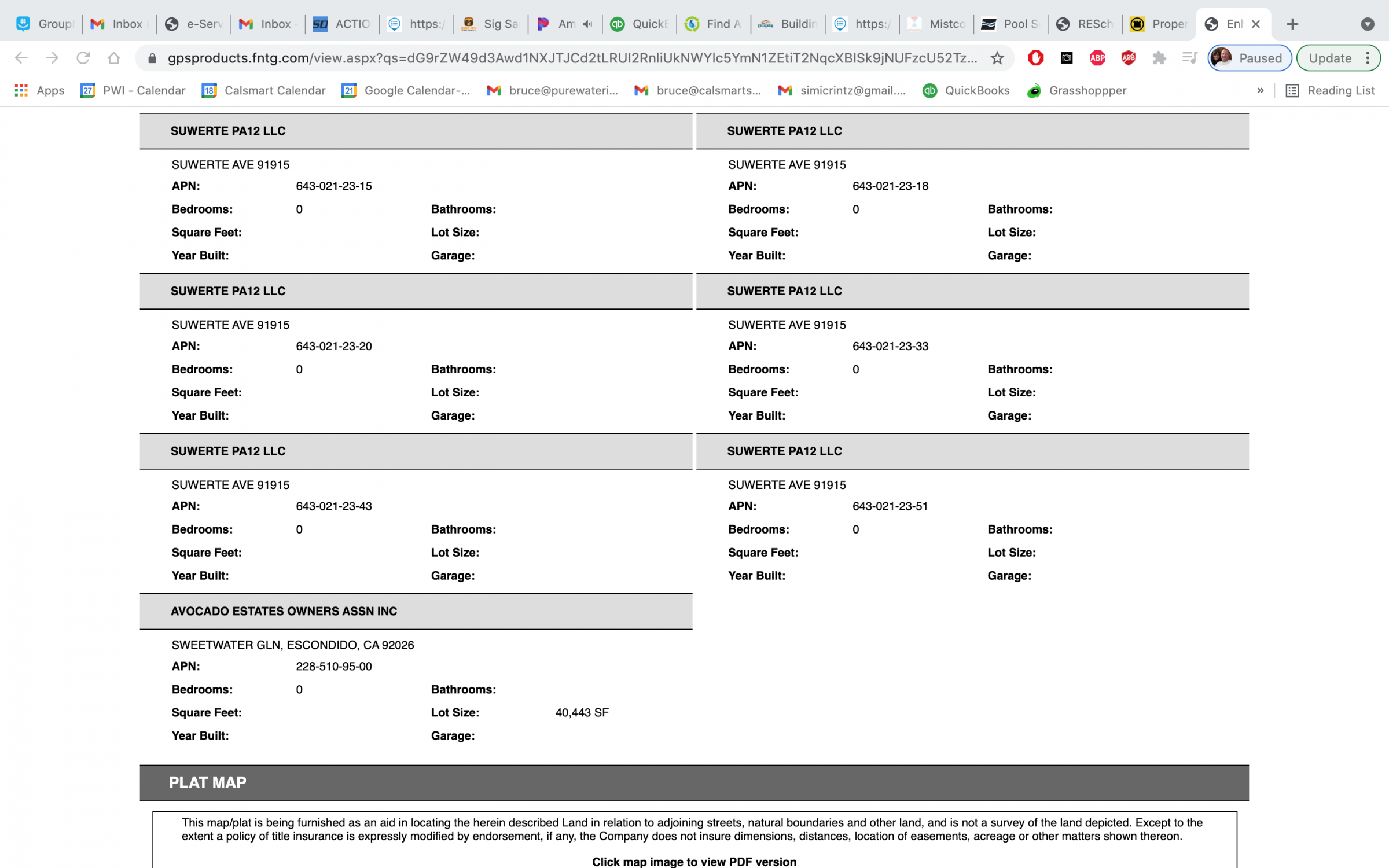Click APN value 643-021-23-15
Image resolution: width=1389 pixels, height=868 pixels.
point(334,186)
